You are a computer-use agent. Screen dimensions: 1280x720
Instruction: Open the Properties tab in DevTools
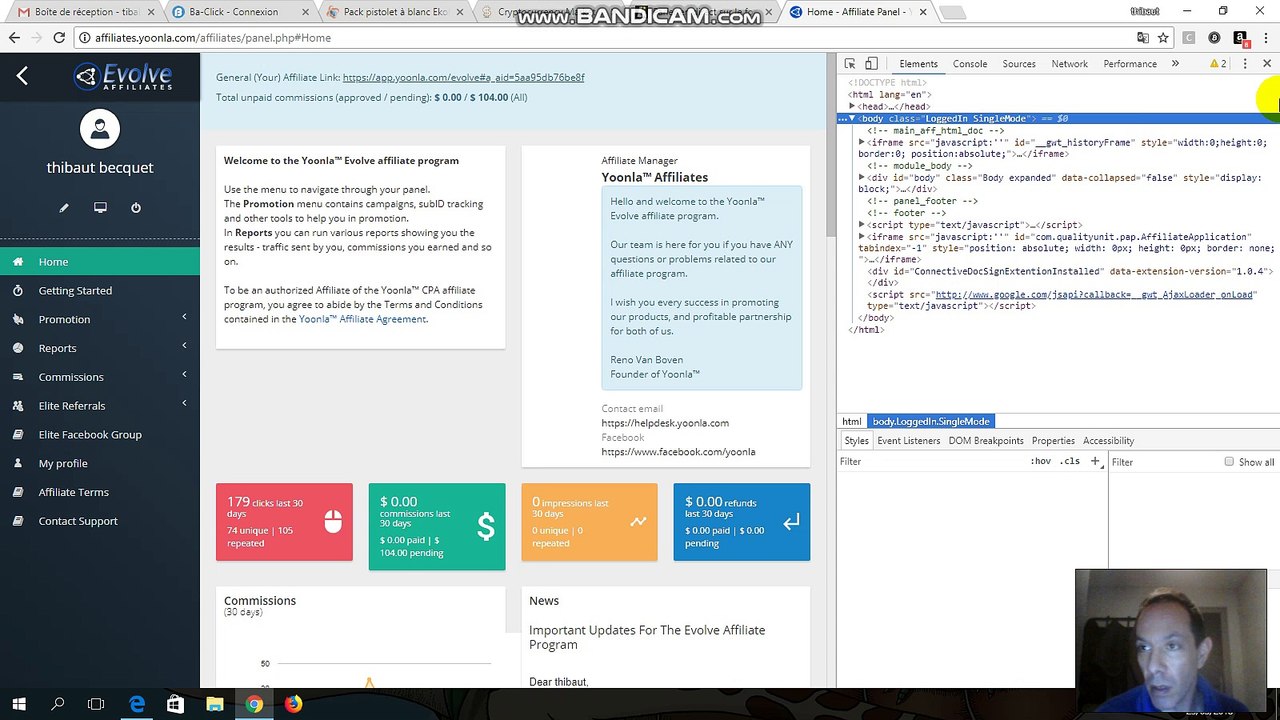(1053, 441)
